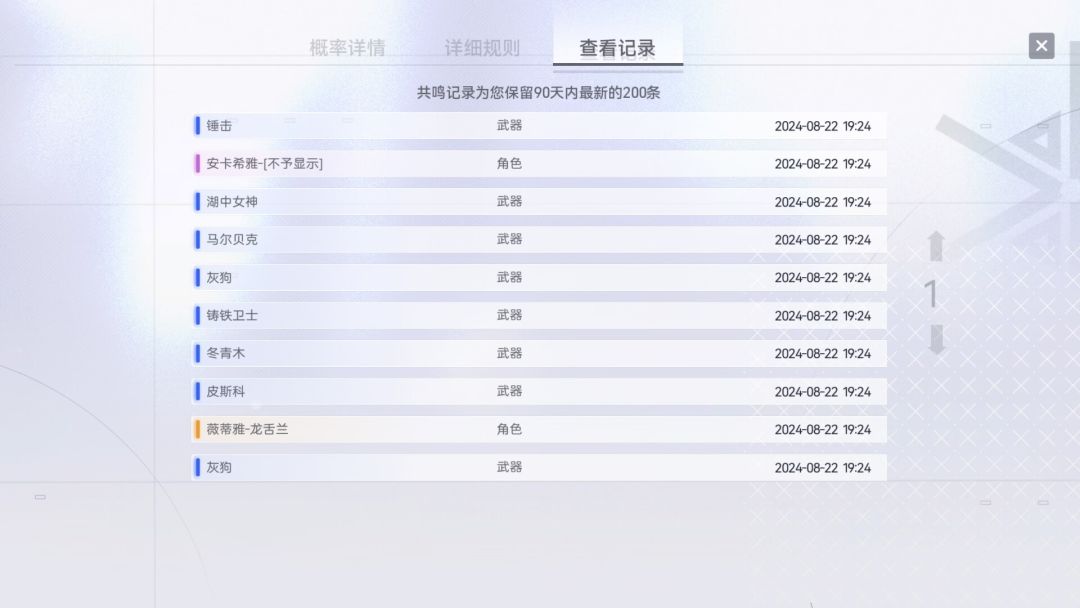
Task: Go to next page with down arrow
Action: click(x=935, y=339)
